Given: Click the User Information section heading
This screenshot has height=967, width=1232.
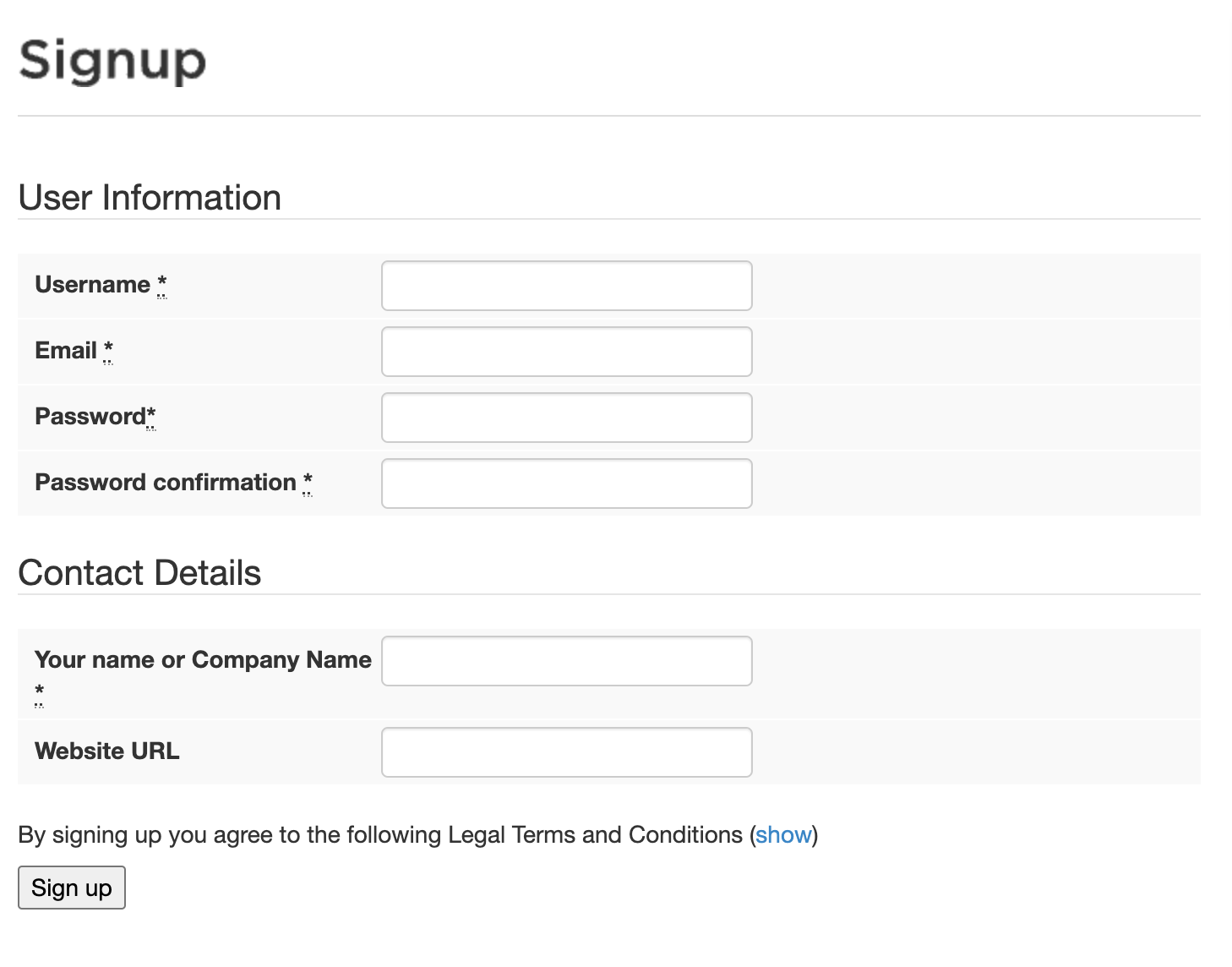Looking at the screenshot, I should [150, 198].
